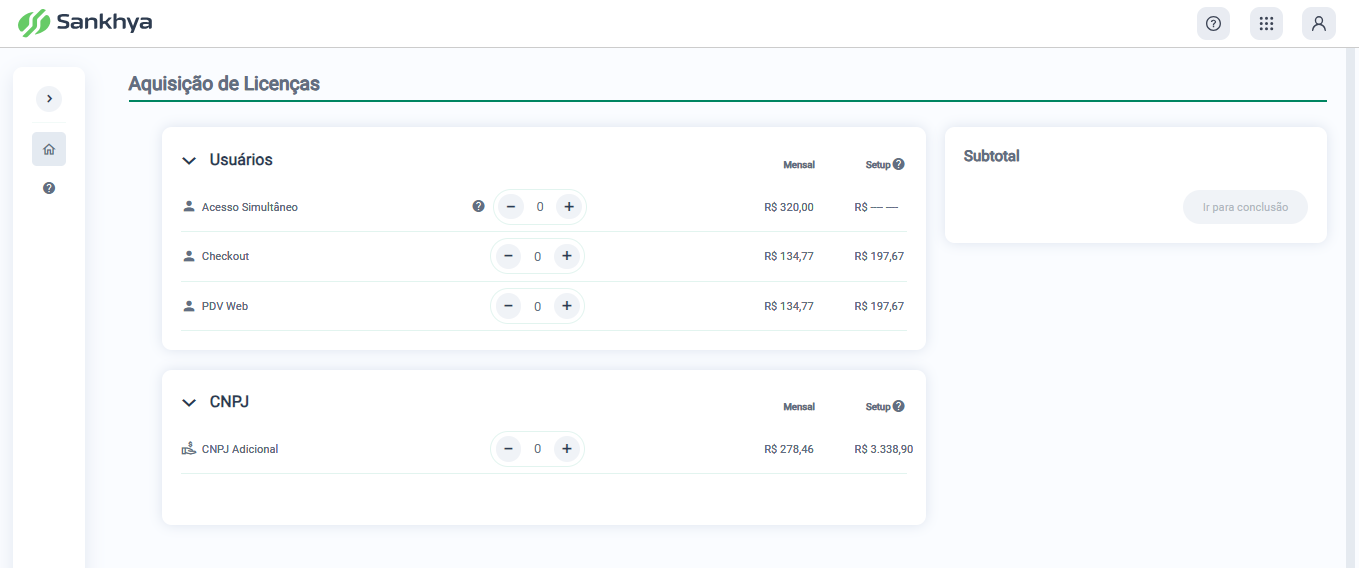Select the Acesso Simultâneo label
1359x568 pixels.
(250, 207)
